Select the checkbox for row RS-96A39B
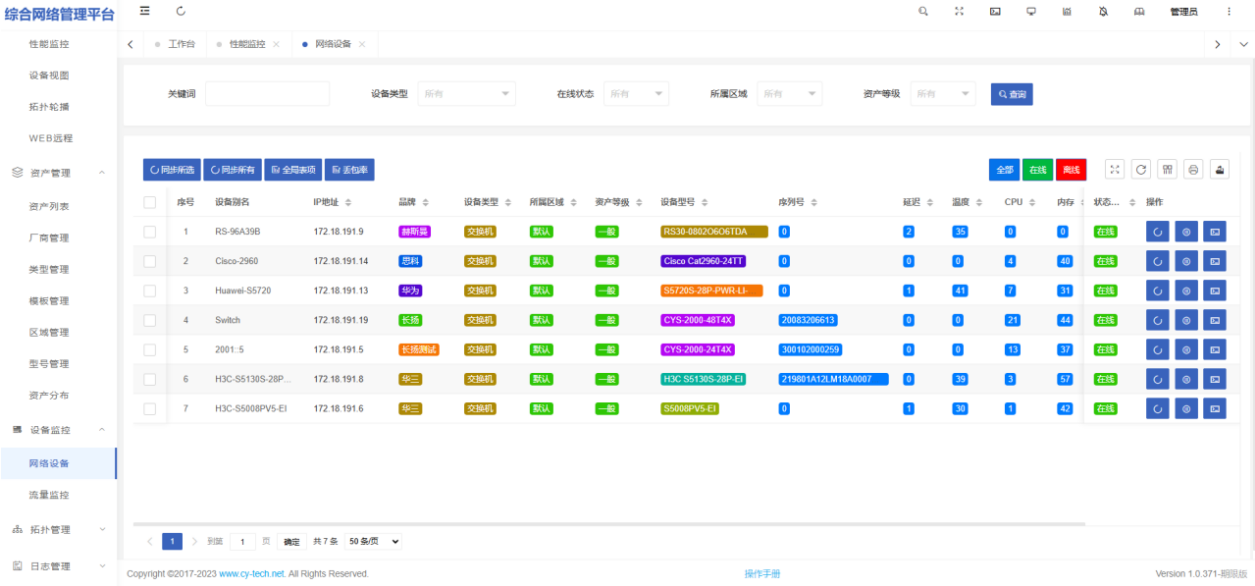The image size is (1255, 586). 150,232
